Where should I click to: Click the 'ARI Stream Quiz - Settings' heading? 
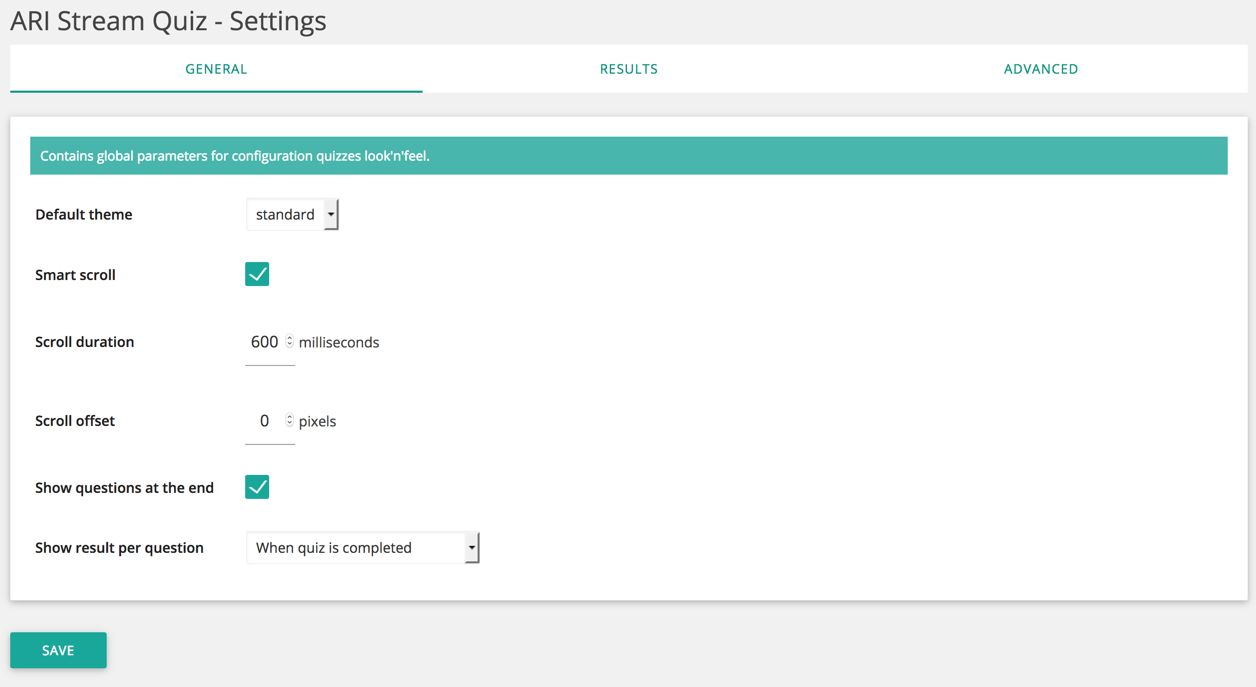point(168,21)
